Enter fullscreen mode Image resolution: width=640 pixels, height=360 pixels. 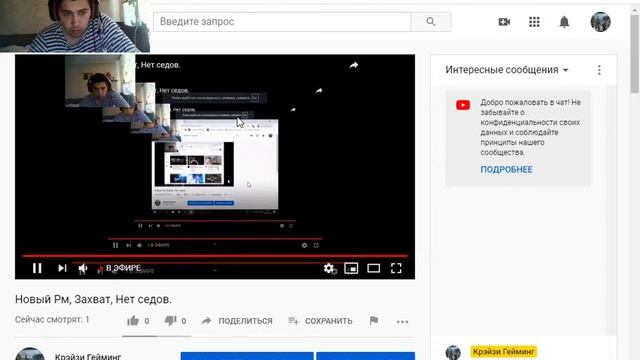(396, 268)
